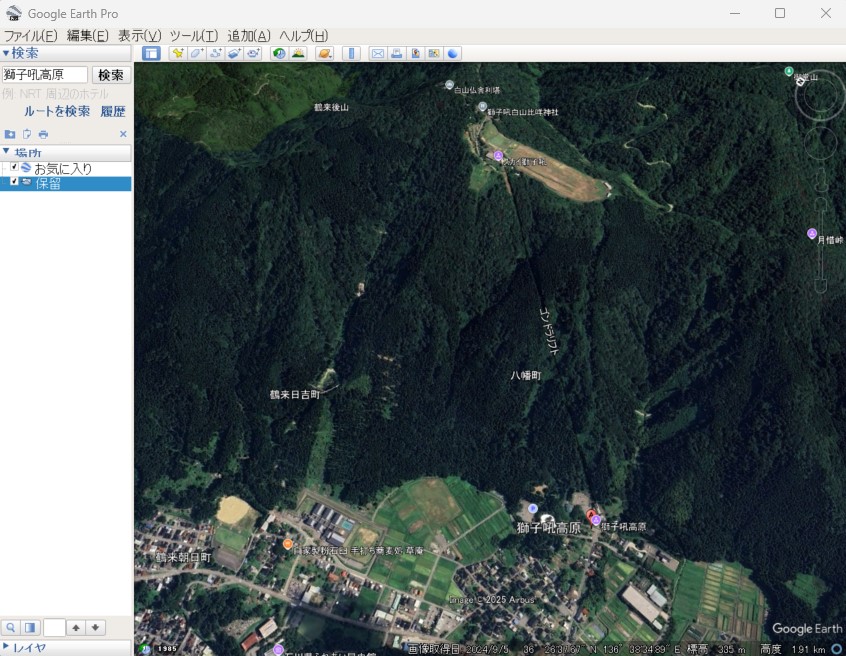Uncheck the お気に入り checkbox
Viewport: 846px width, 656px height.
point(14,168)
